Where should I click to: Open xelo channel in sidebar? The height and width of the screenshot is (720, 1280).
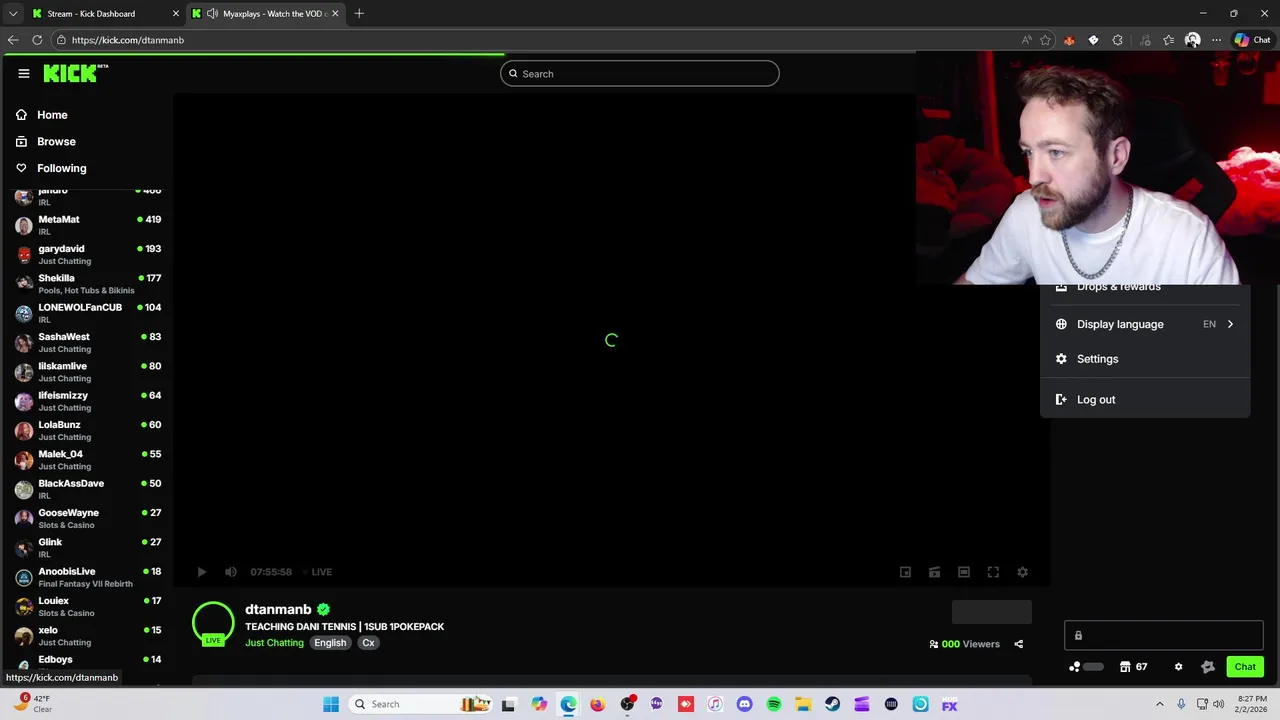(x=88, y=636)
